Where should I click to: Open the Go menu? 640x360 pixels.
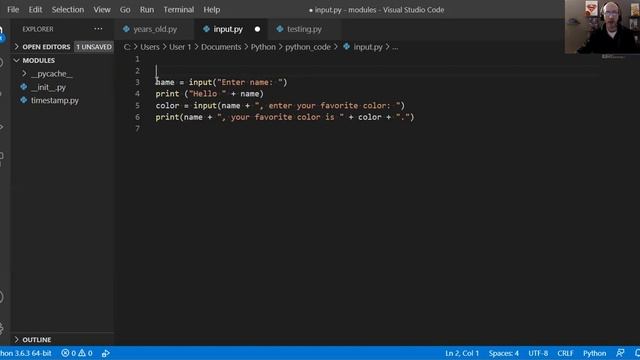[125, 9]
